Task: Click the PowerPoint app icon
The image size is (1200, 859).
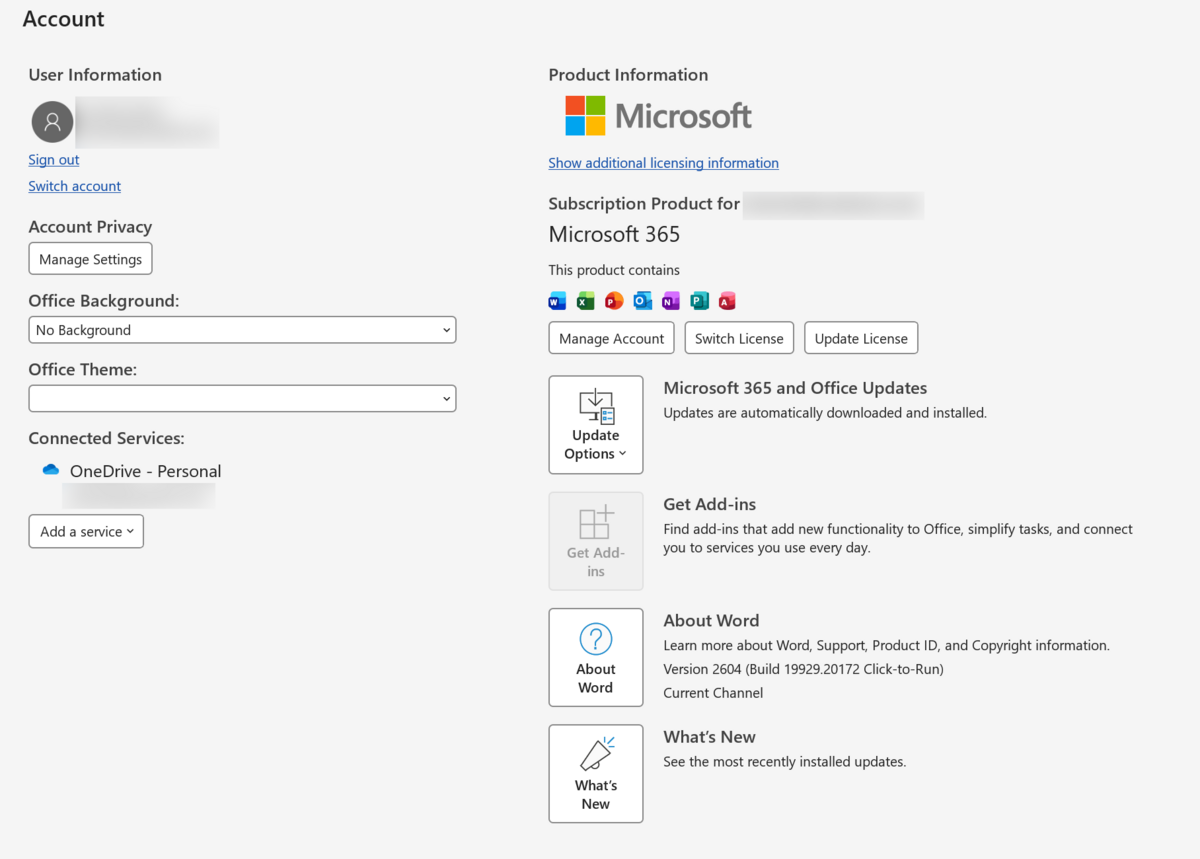Action: (x=614, y=301)
